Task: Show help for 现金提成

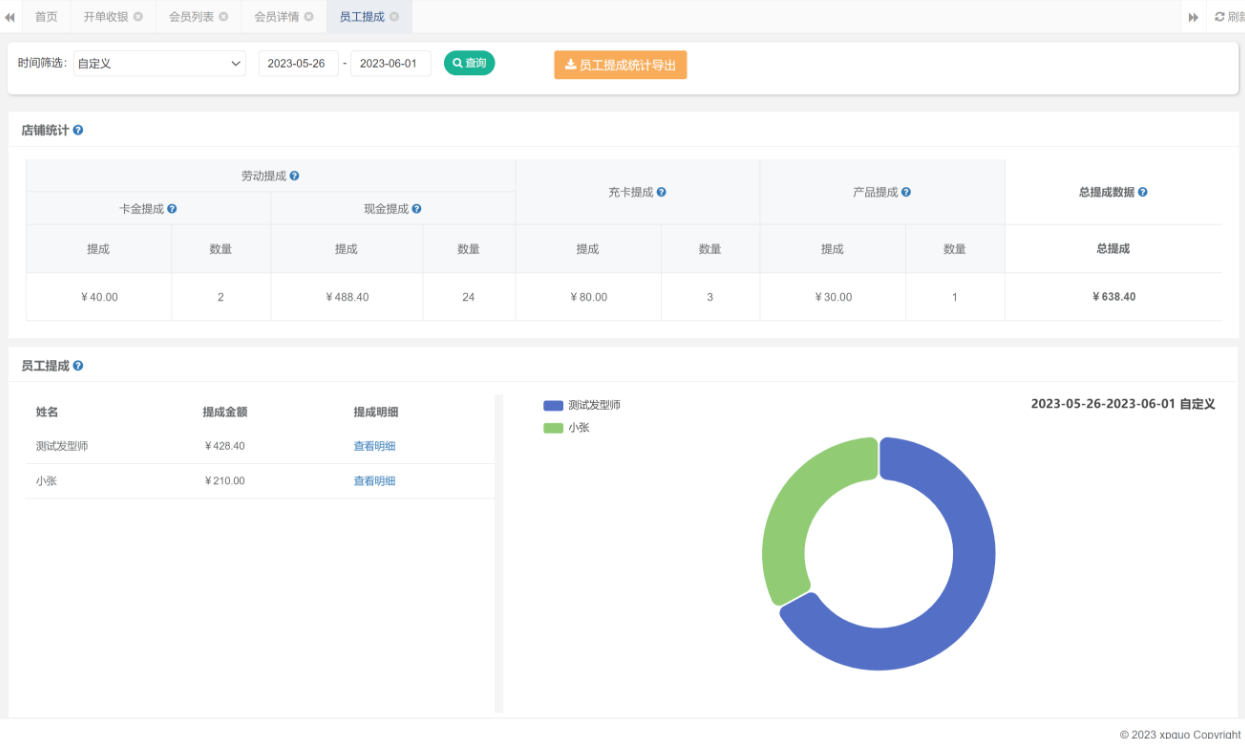Action: [x=417, y=209]
